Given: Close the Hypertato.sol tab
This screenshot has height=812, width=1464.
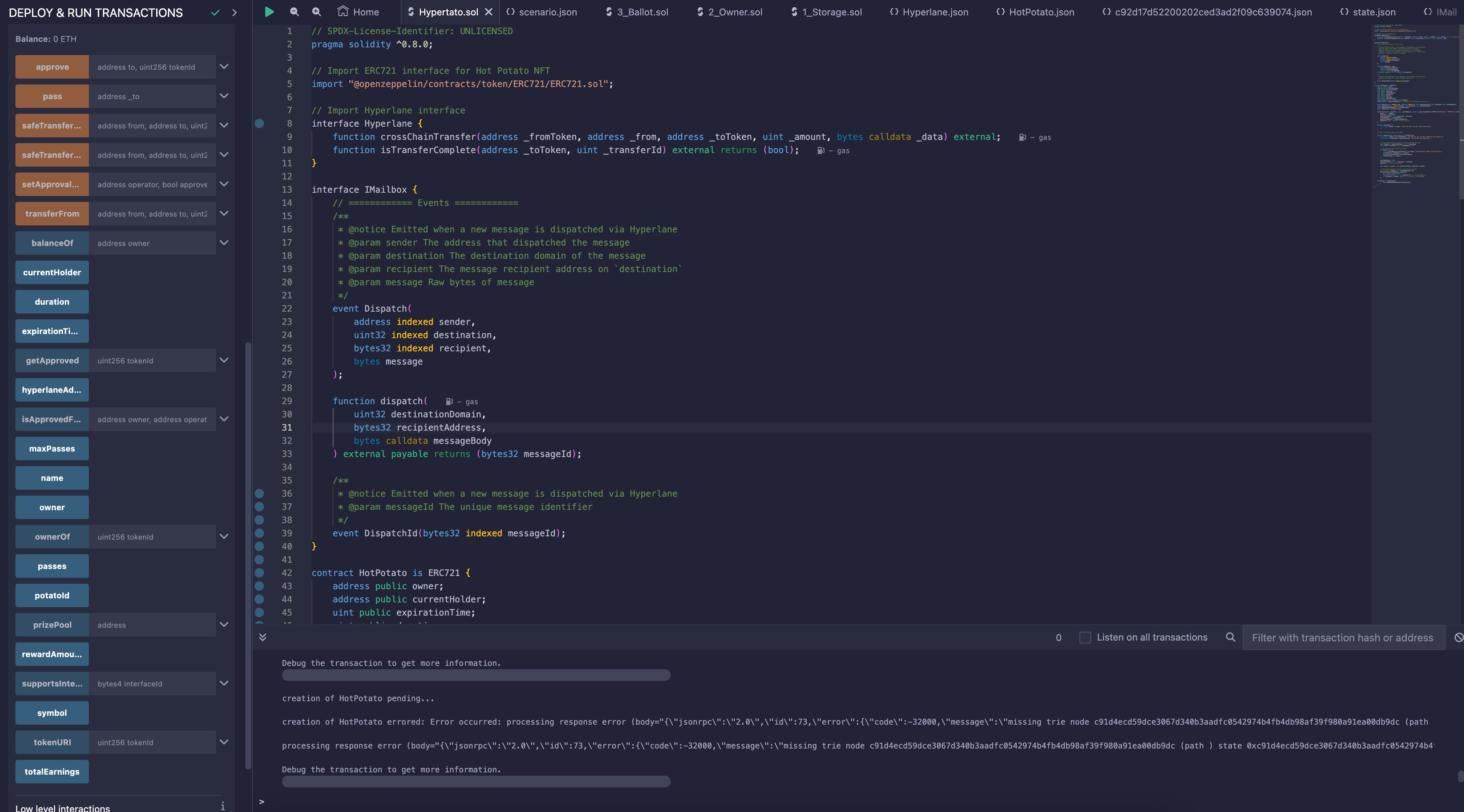Looking at the screenshot, I should (488, 12).
